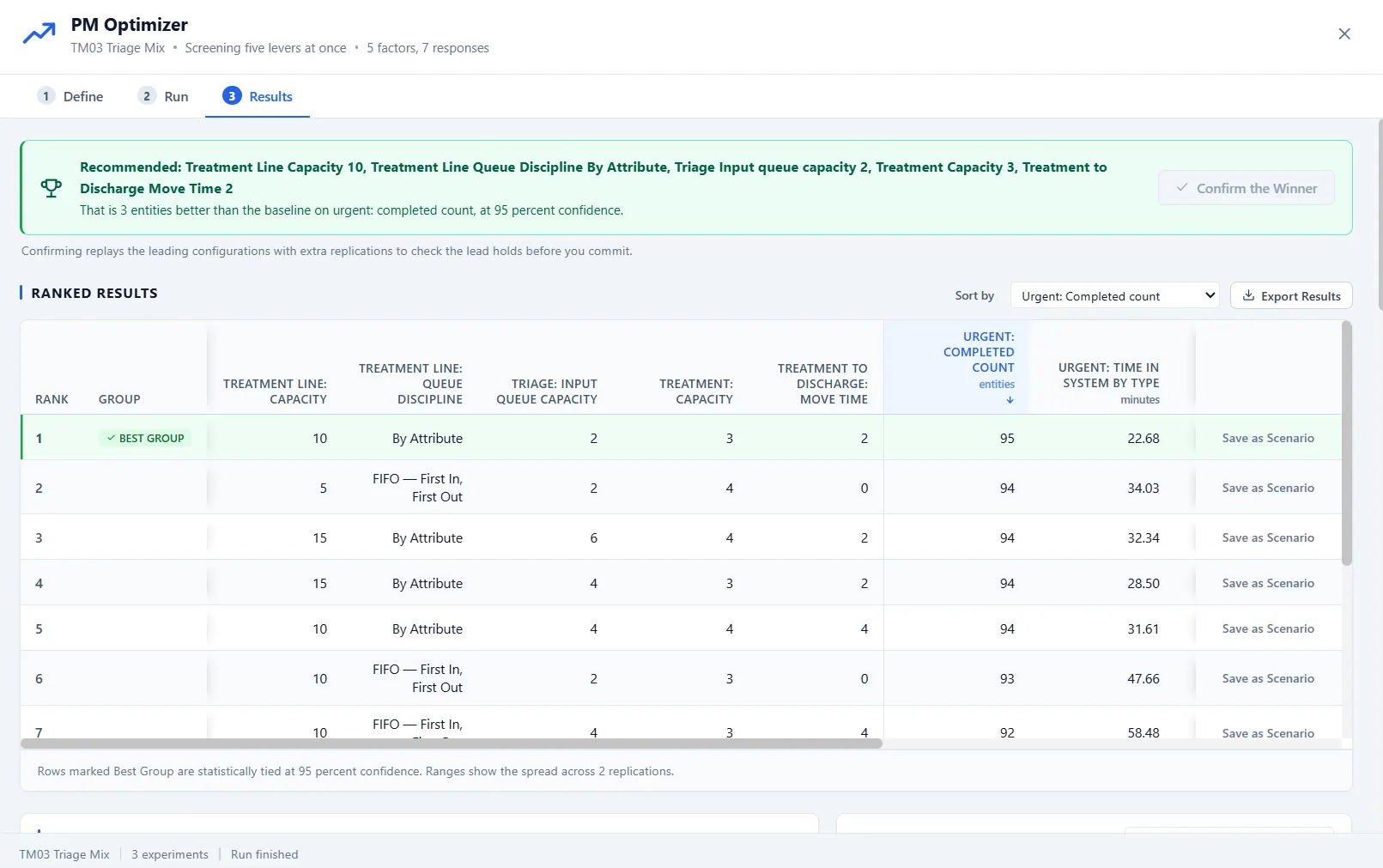Click the Best Group badge on rank 1
Screen dimensions: 1383x868
145,438
